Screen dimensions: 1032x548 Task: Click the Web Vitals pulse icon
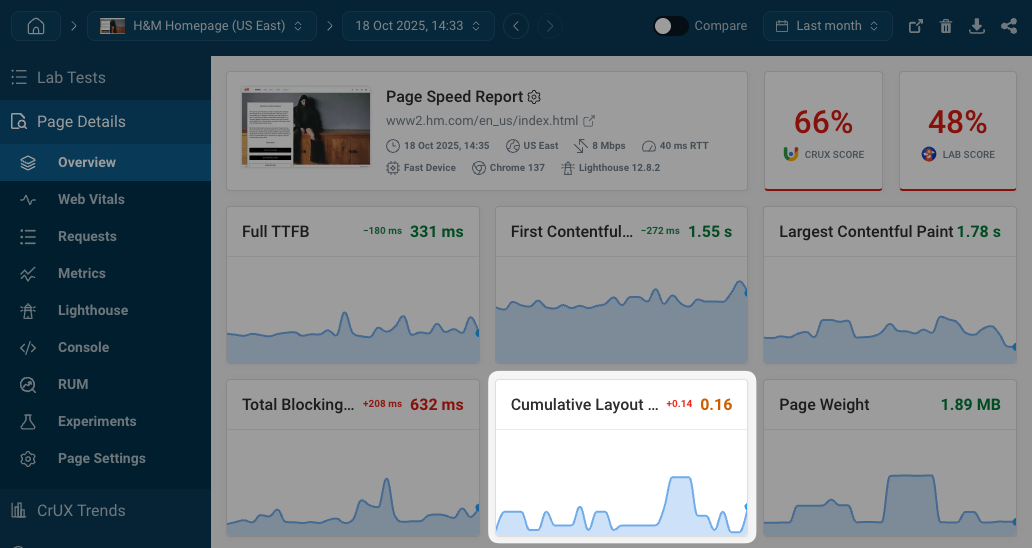pos(28,199)
